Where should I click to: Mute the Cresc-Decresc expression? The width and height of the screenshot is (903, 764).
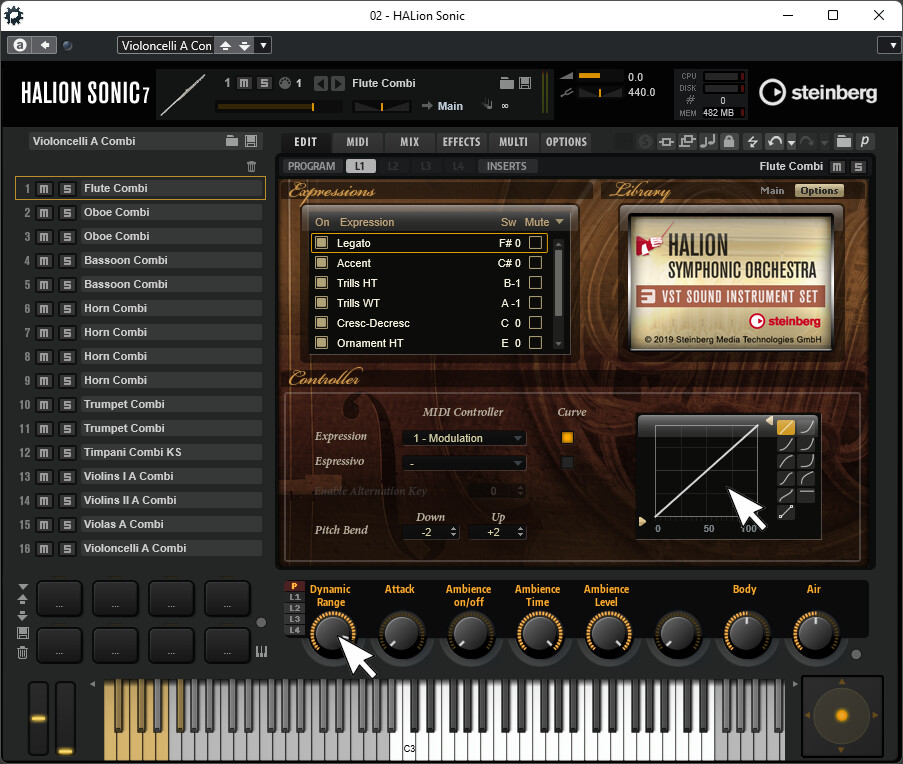click(536, 322)
